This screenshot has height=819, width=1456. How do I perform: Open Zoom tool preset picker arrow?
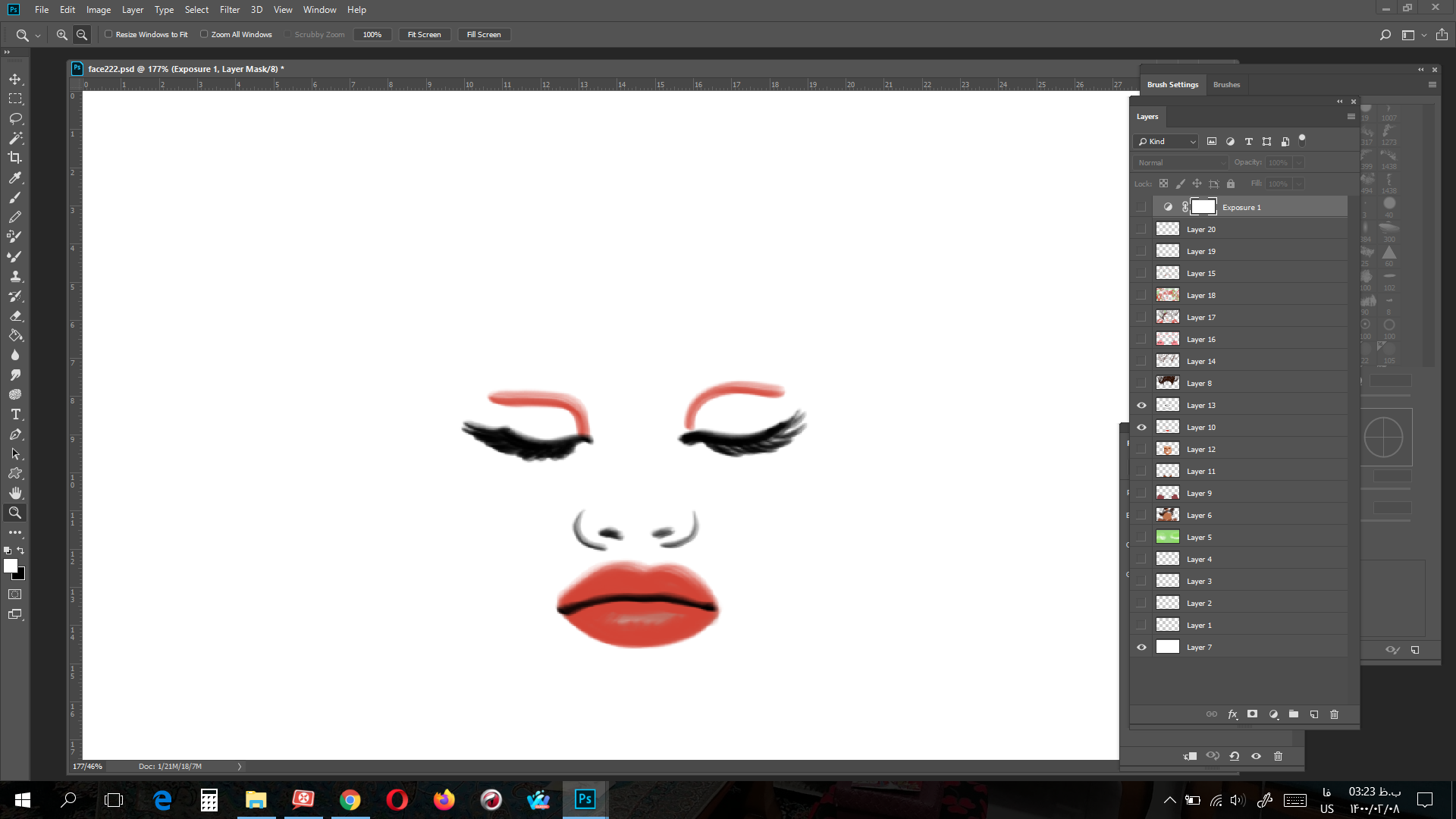point(38,36)
